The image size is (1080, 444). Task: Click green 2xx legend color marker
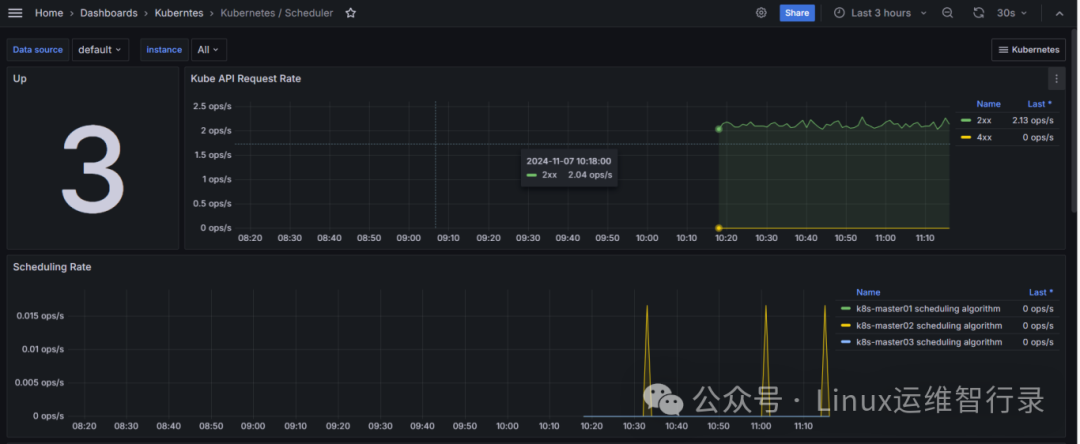966,120
